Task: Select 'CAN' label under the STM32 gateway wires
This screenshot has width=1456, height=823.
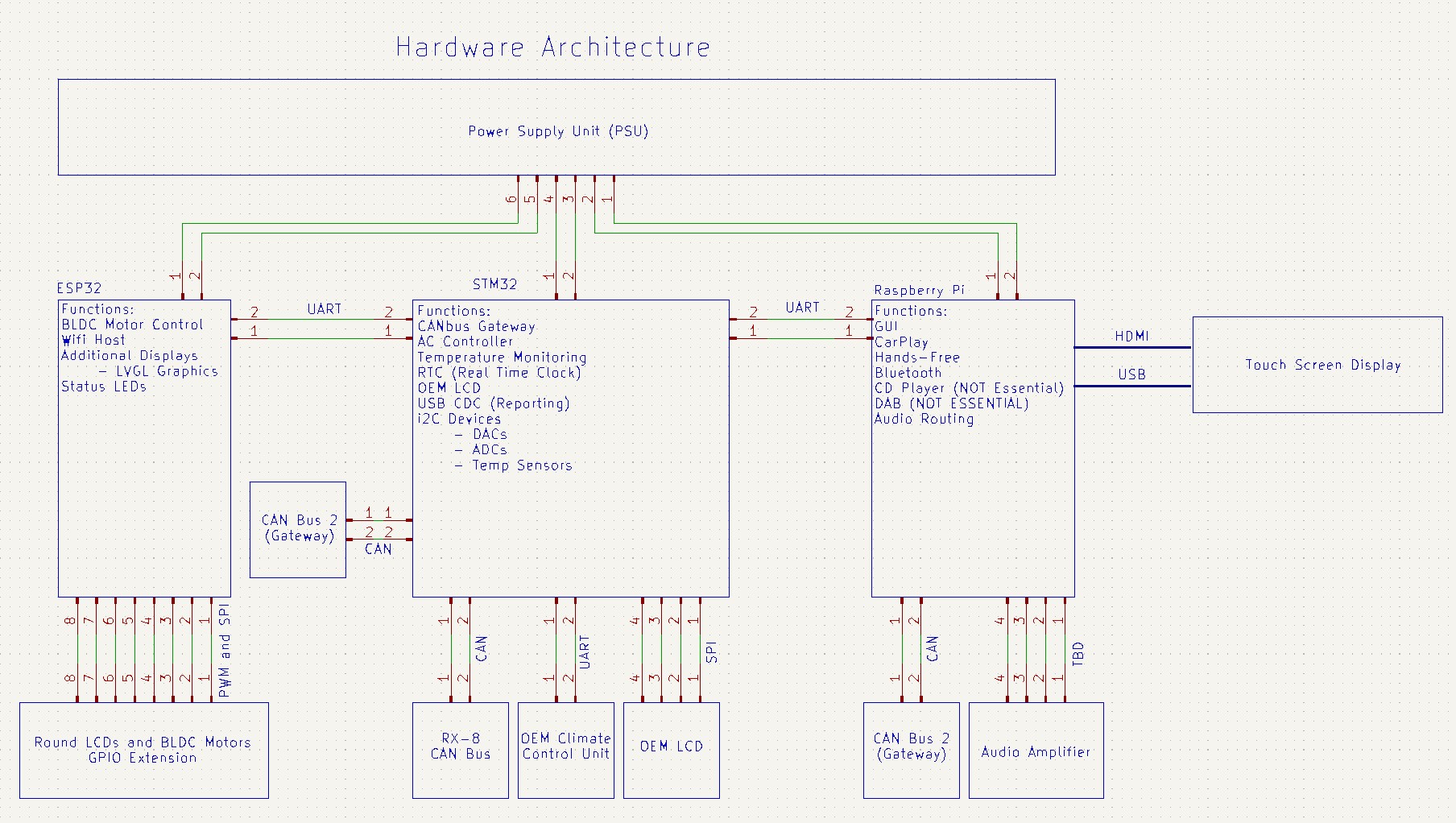Action: tap(378, 549)
